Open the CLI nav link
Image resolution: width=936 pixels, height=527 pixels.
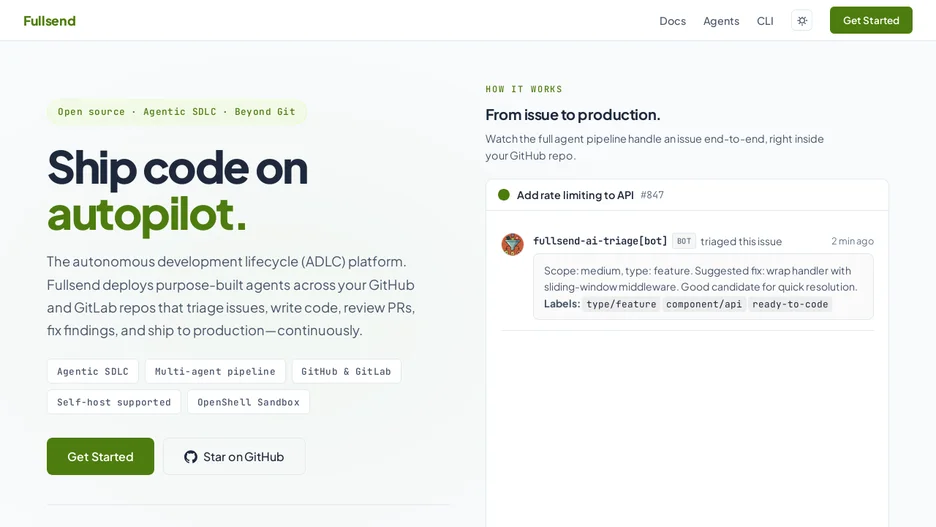coord(765,21)
